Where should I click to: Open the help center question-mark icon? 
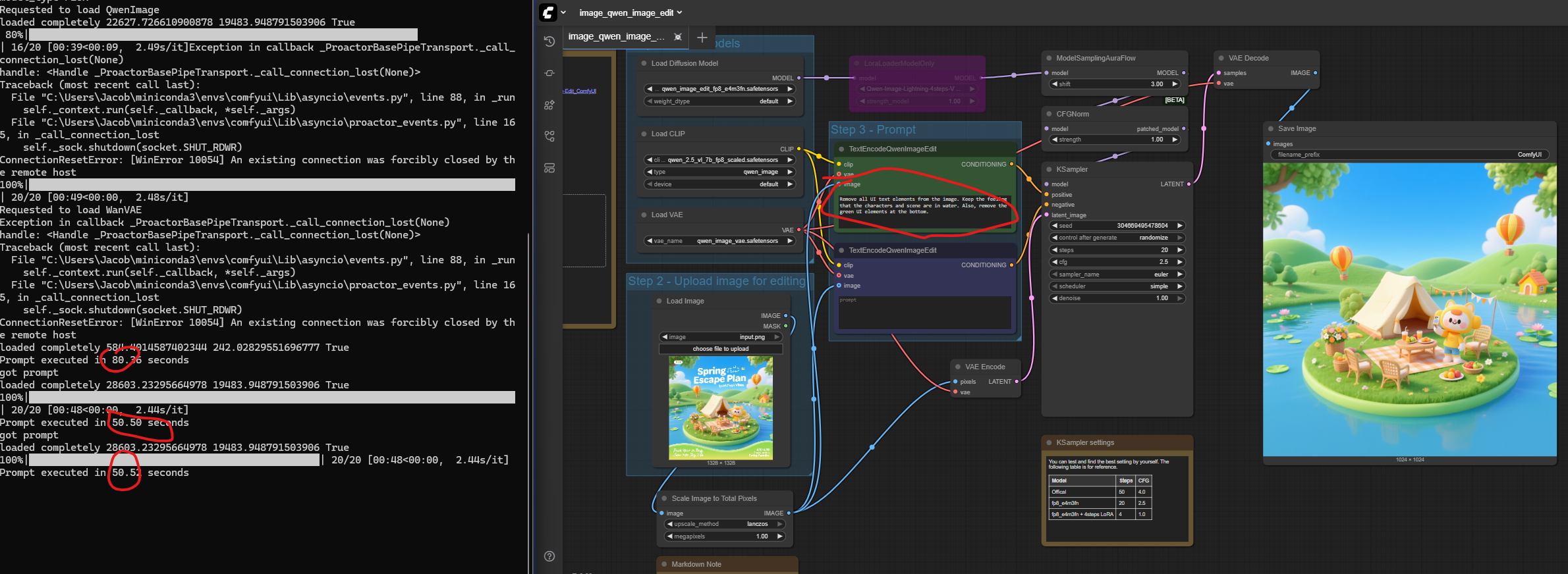coord(549,556)
